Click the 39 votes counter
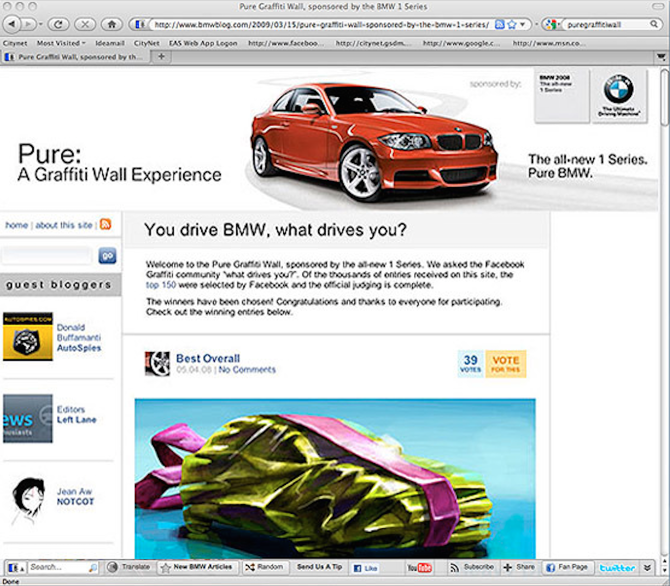The image size is (670, 586). [x=470, y=364]
